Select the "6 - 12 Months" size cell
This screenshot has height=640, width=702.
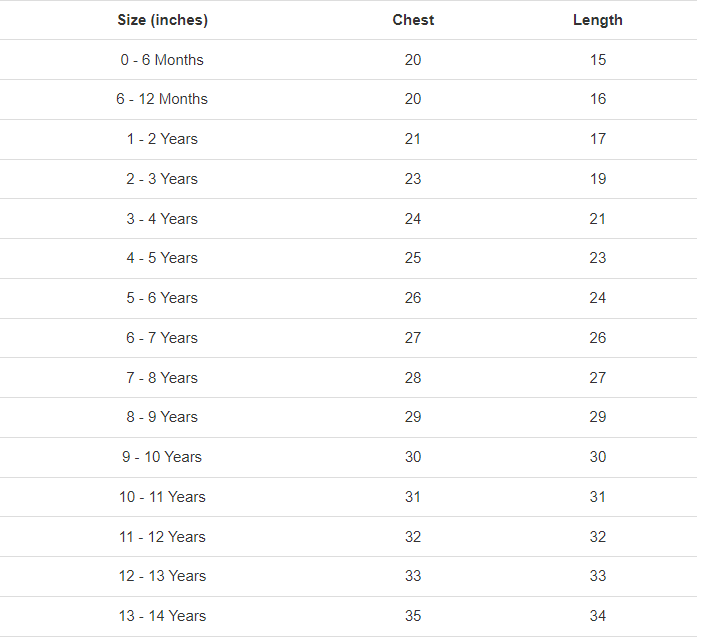tap(162, 99)
